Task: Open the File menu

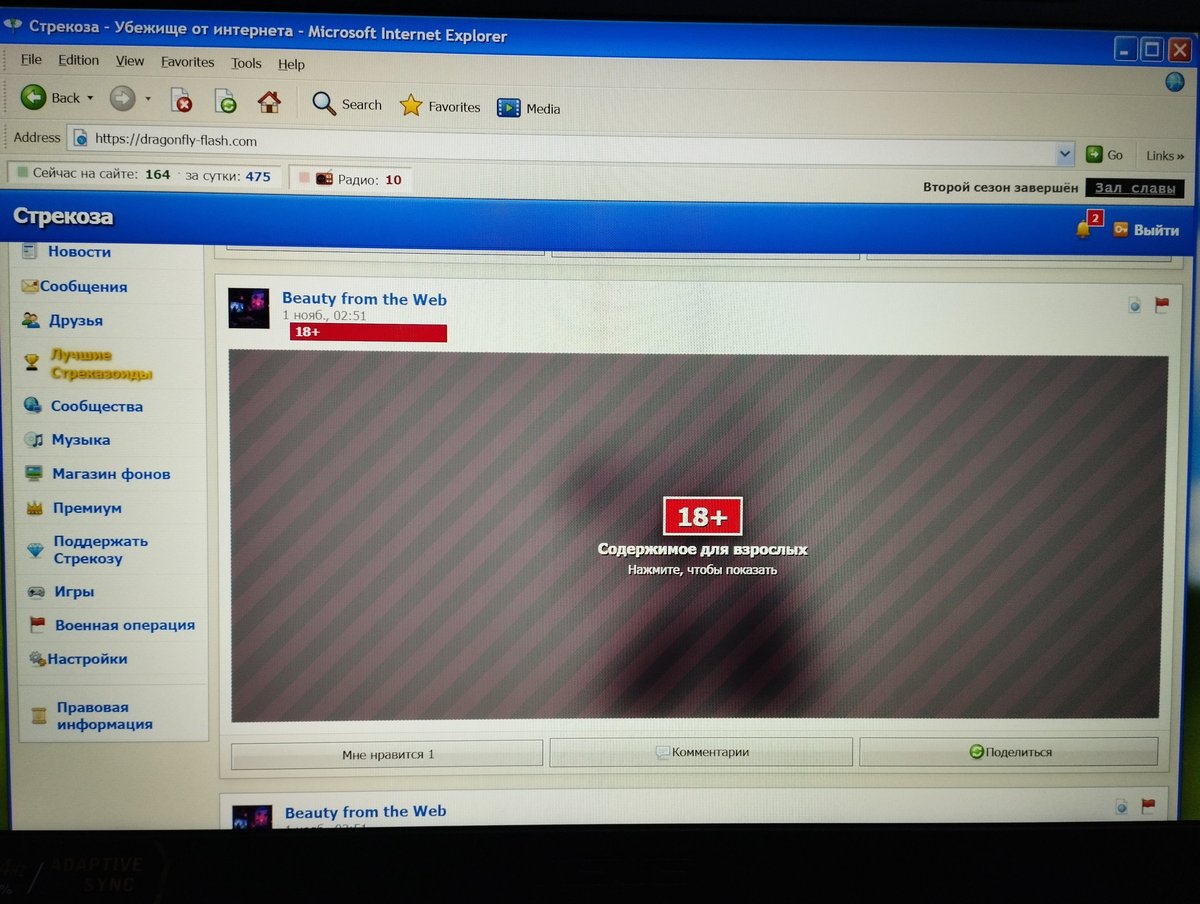Action: pos(30,59)
